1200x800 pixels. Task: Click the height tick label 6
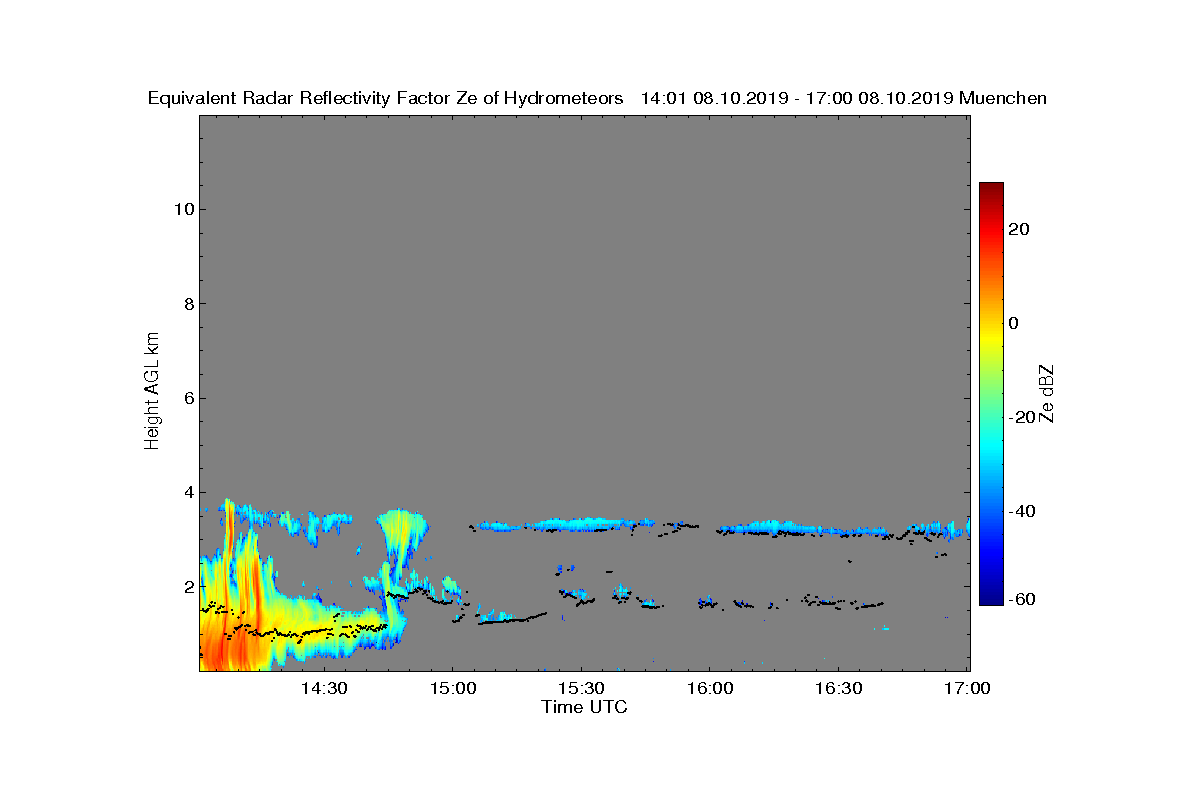pos(187,398)
